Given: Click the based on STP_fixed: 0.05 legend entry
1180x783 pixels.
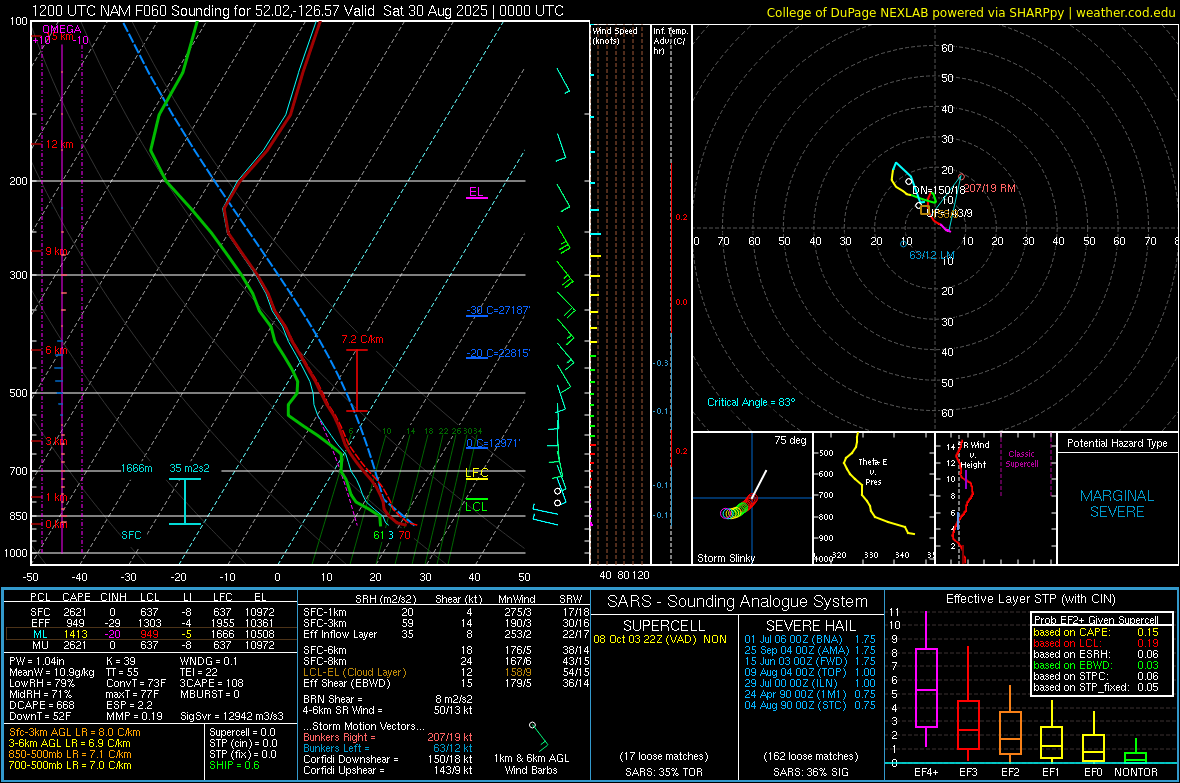Looking at the screenshot, I should 1096,687.
